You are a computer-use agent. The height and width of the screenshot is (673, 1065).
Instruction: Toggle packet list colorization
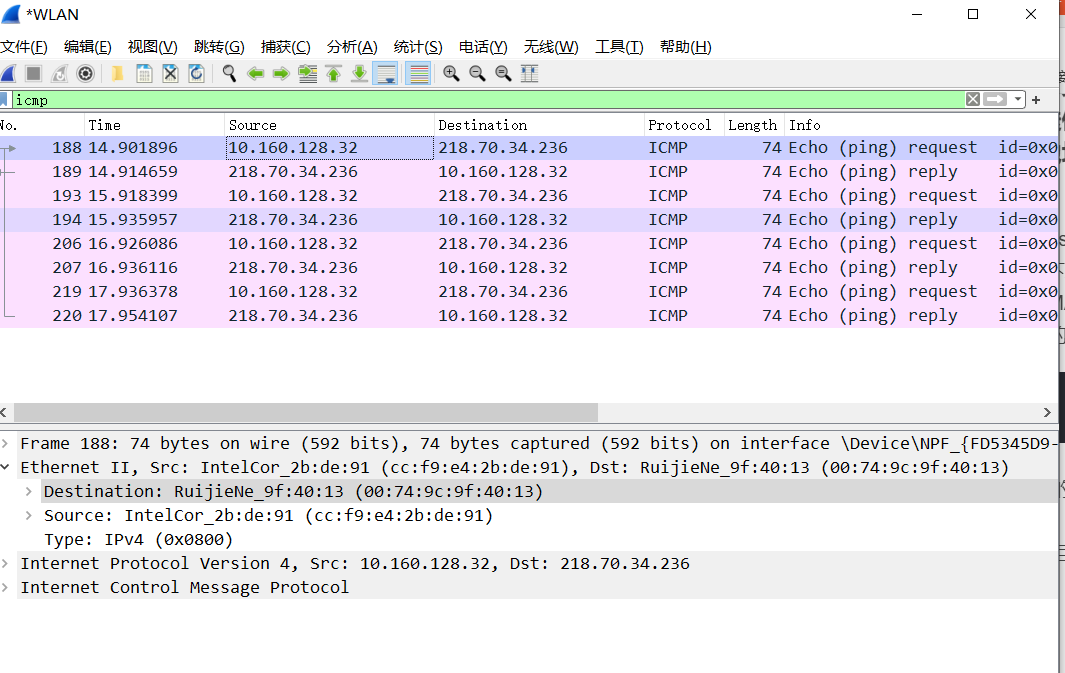(419, 73)
